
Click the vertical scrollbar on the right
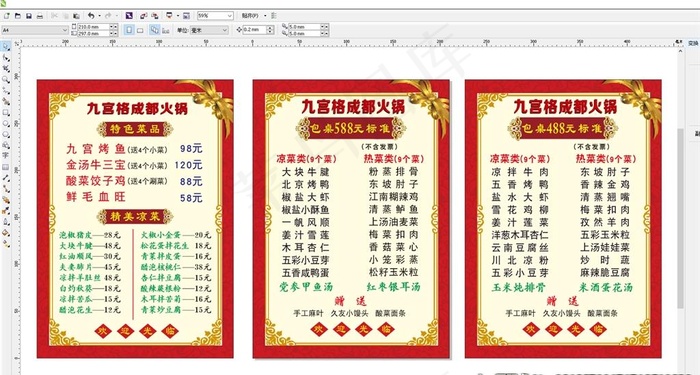point(680,218)
